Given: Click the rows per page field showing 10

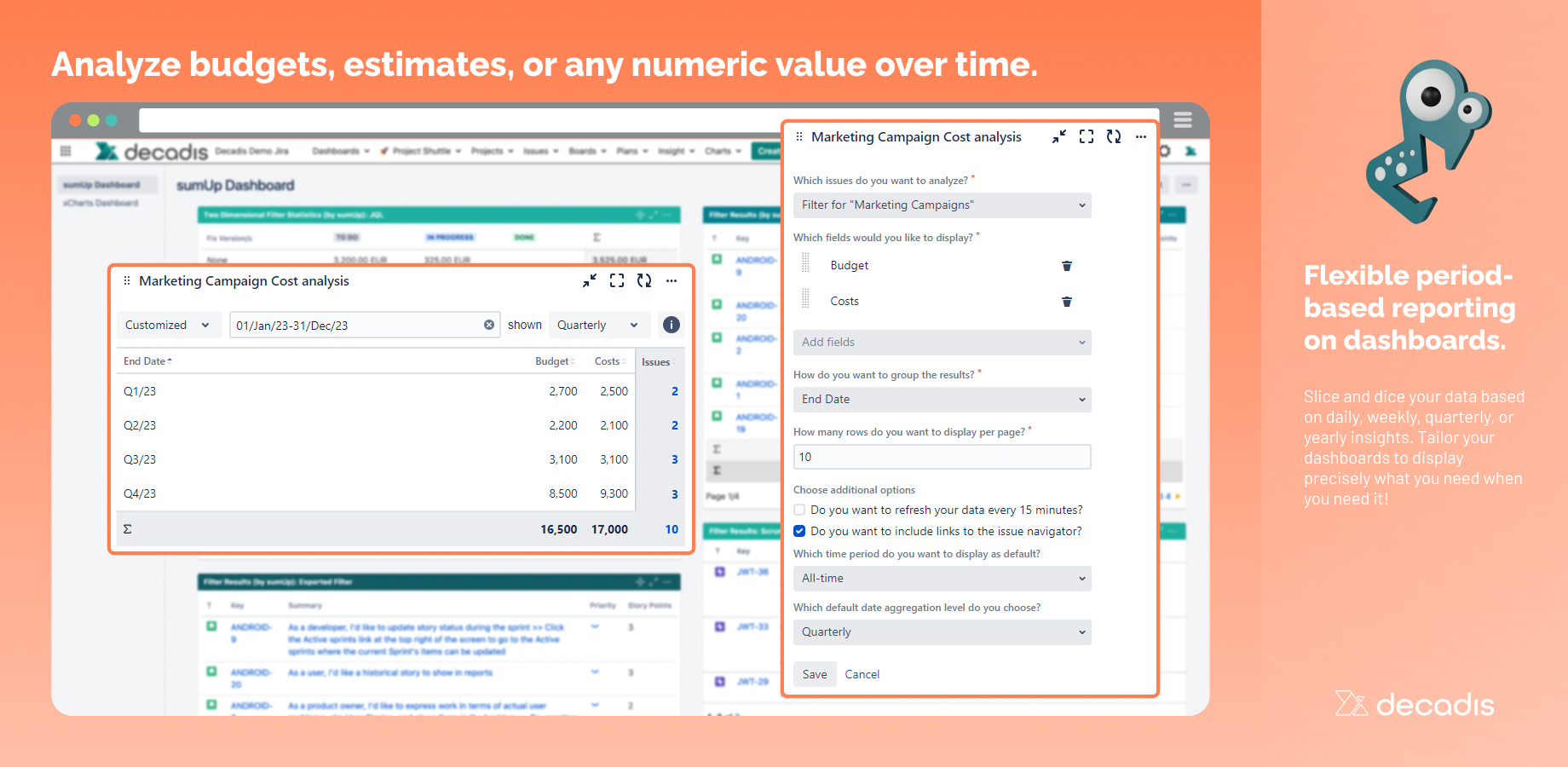Looking at the screenshot, I should tap(942, 457).
